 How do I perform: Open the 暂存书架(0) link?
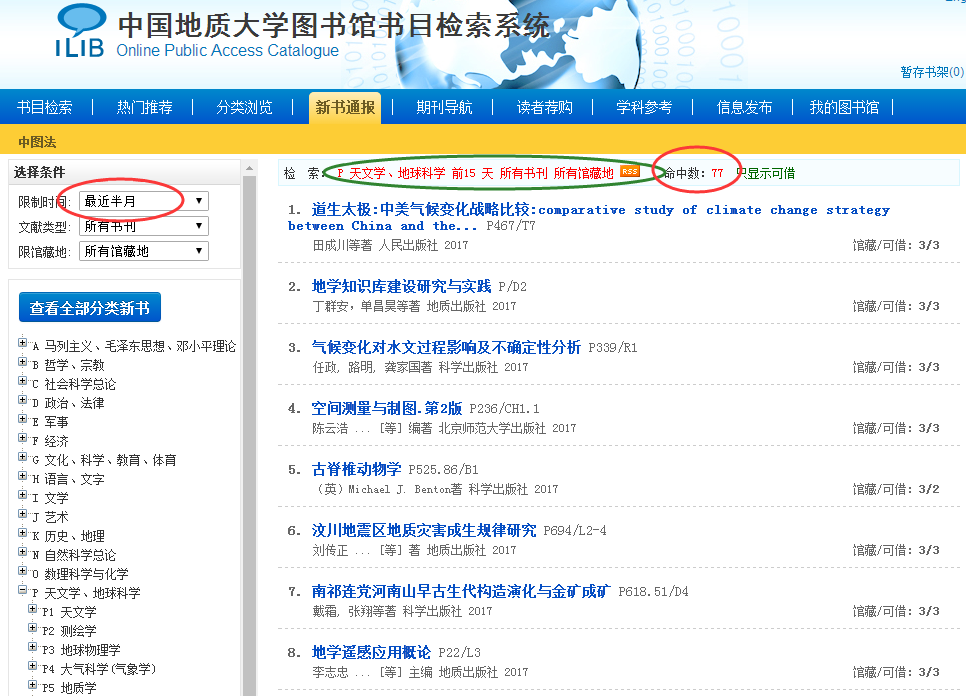point(931,72)
